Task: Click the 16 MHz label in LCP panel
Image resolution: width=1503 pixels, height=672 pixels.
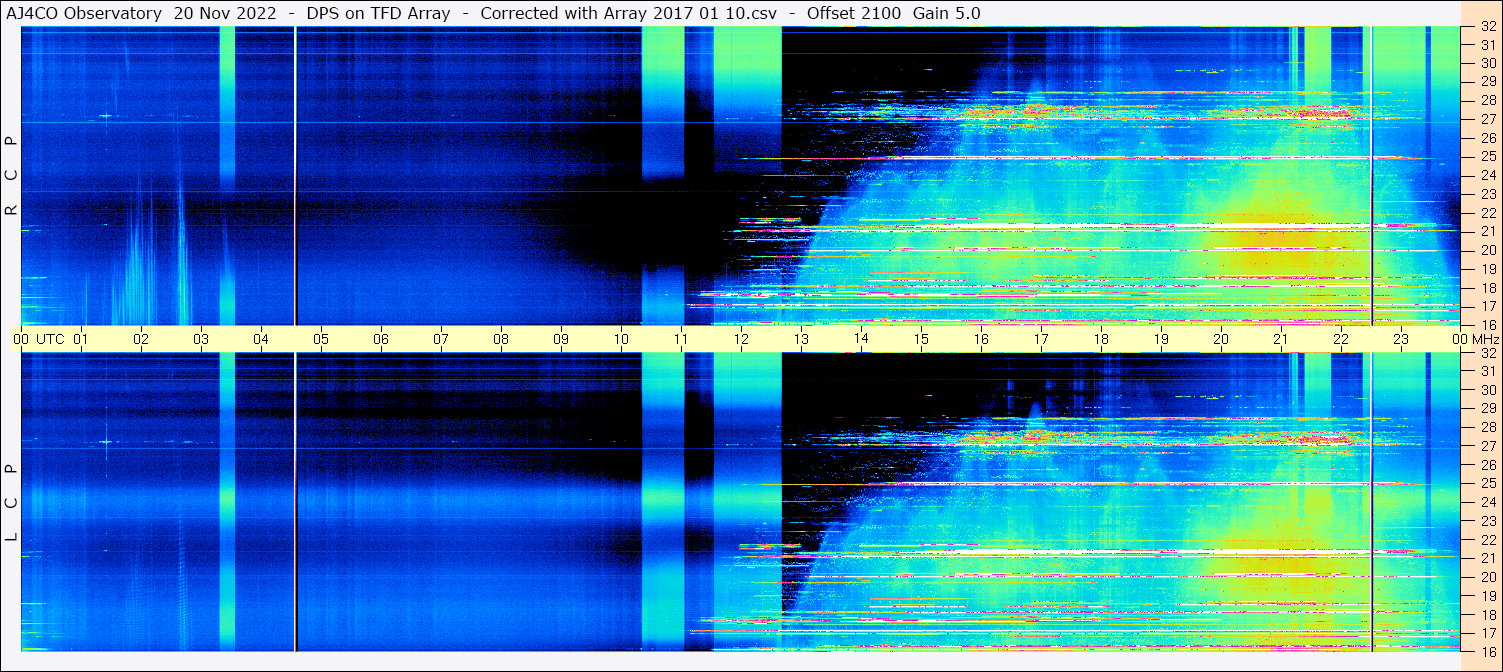Action: pos(1487,651)
